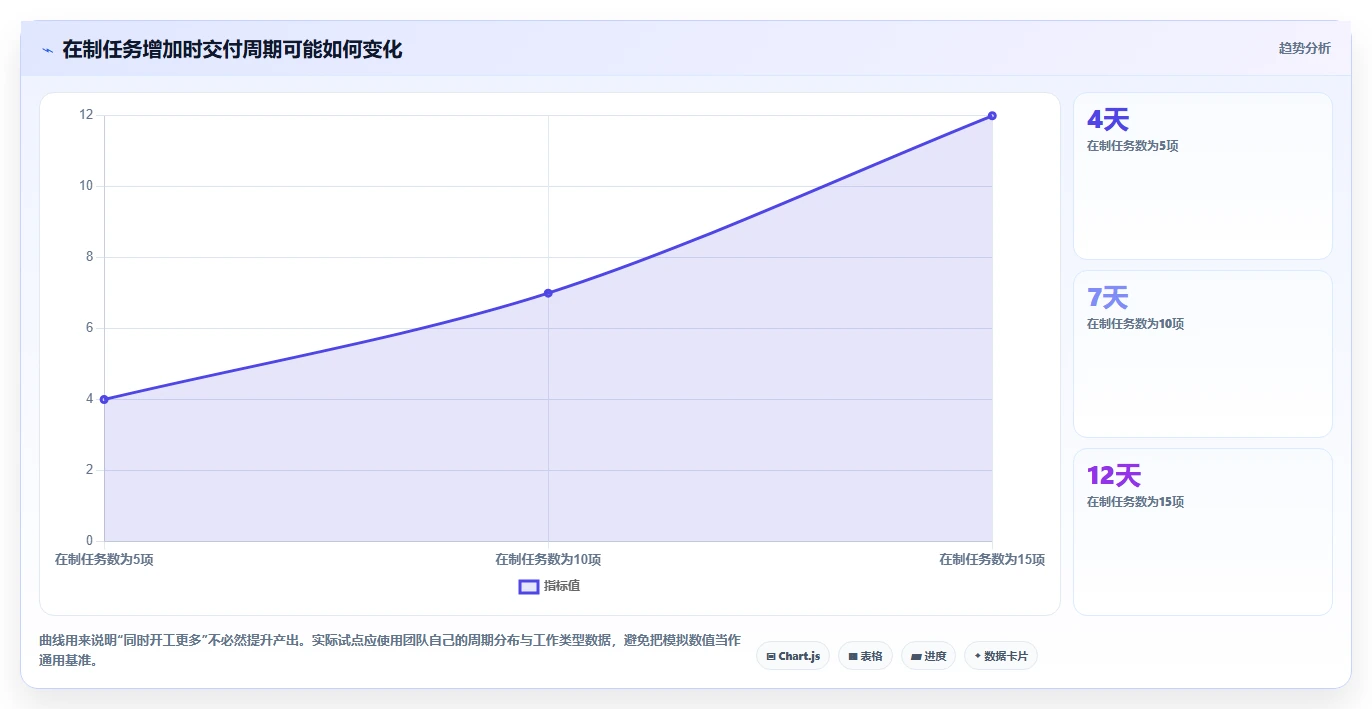The width and height of the screenshot is (1372, 709).
Task: Click the x-axis label 在制任务数为5项
Action: click(x=104, y=560)
